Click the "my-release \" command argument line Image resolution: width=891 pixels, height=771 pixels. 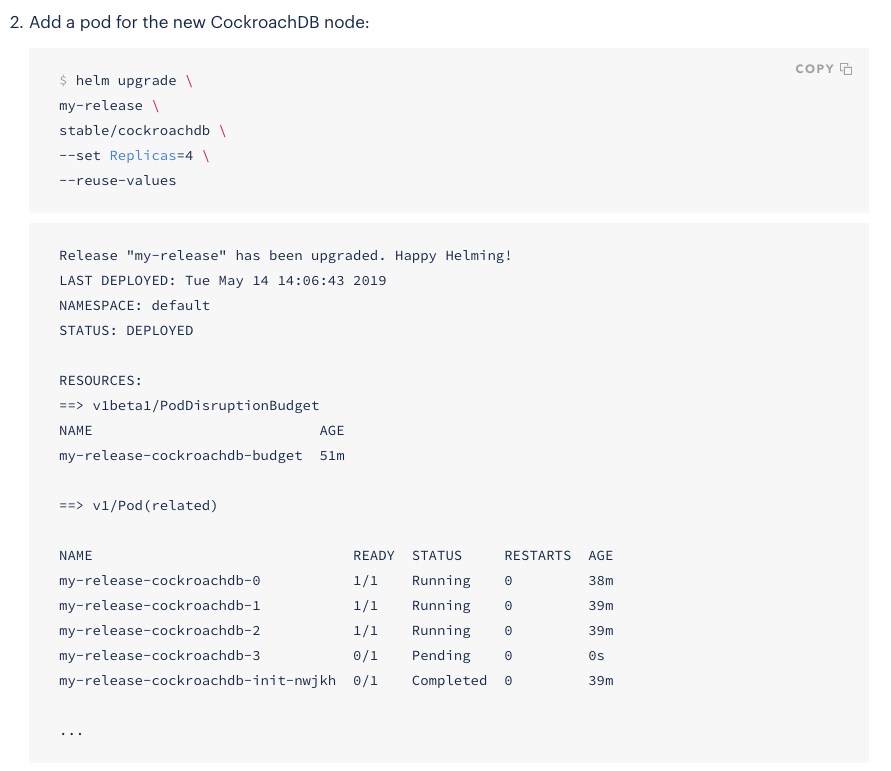pyautogui.click(x=109, y=106)
